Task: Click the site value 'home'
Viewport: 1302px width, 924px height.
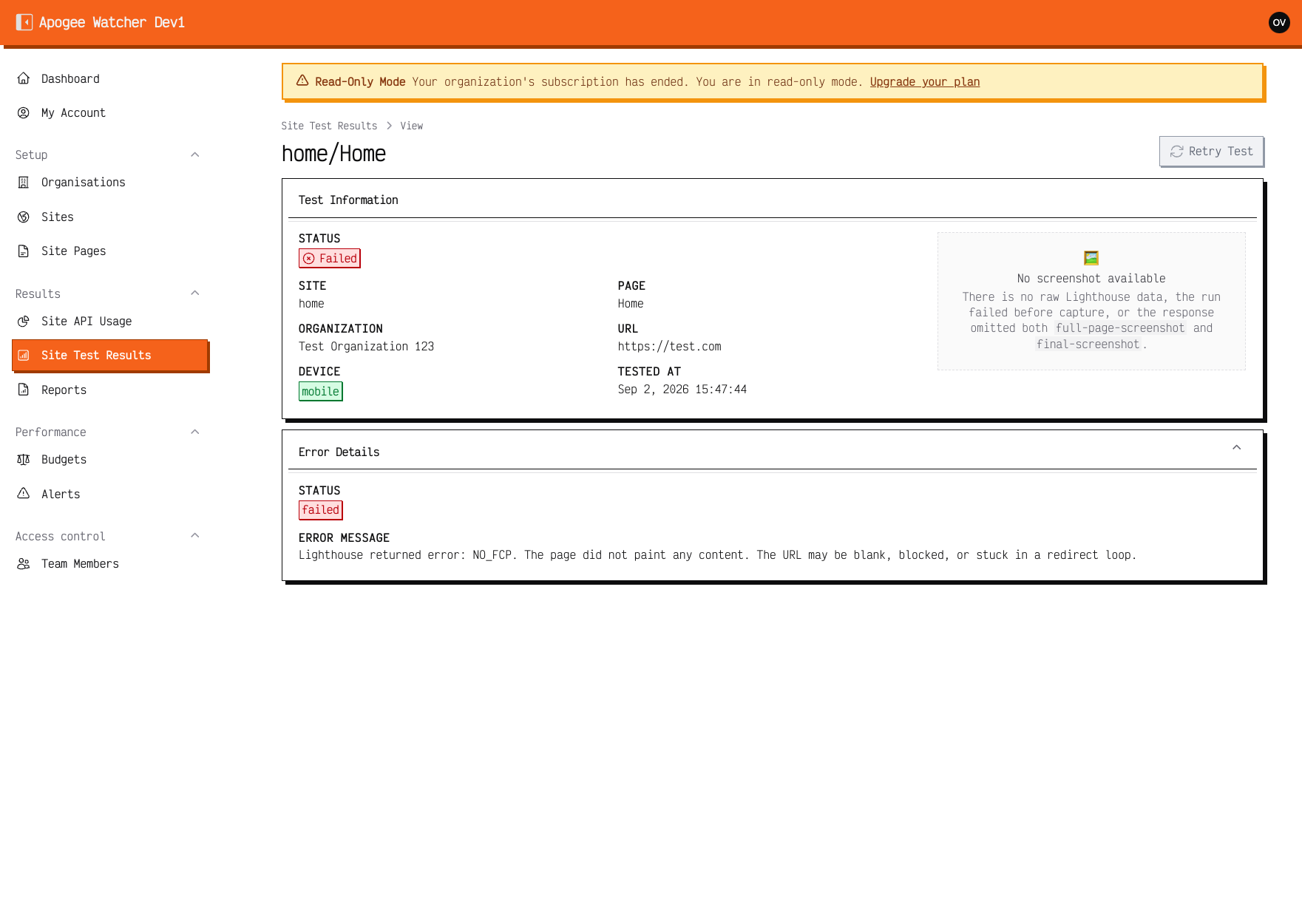Action: (311, 304)
